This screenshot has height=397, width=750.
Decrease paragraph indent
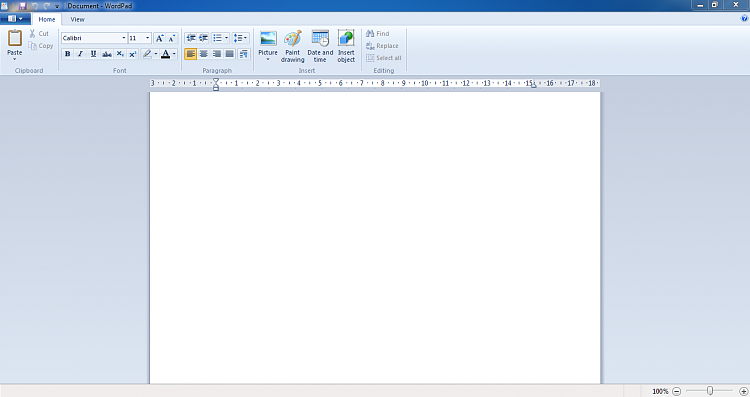(x=191, y=38)
